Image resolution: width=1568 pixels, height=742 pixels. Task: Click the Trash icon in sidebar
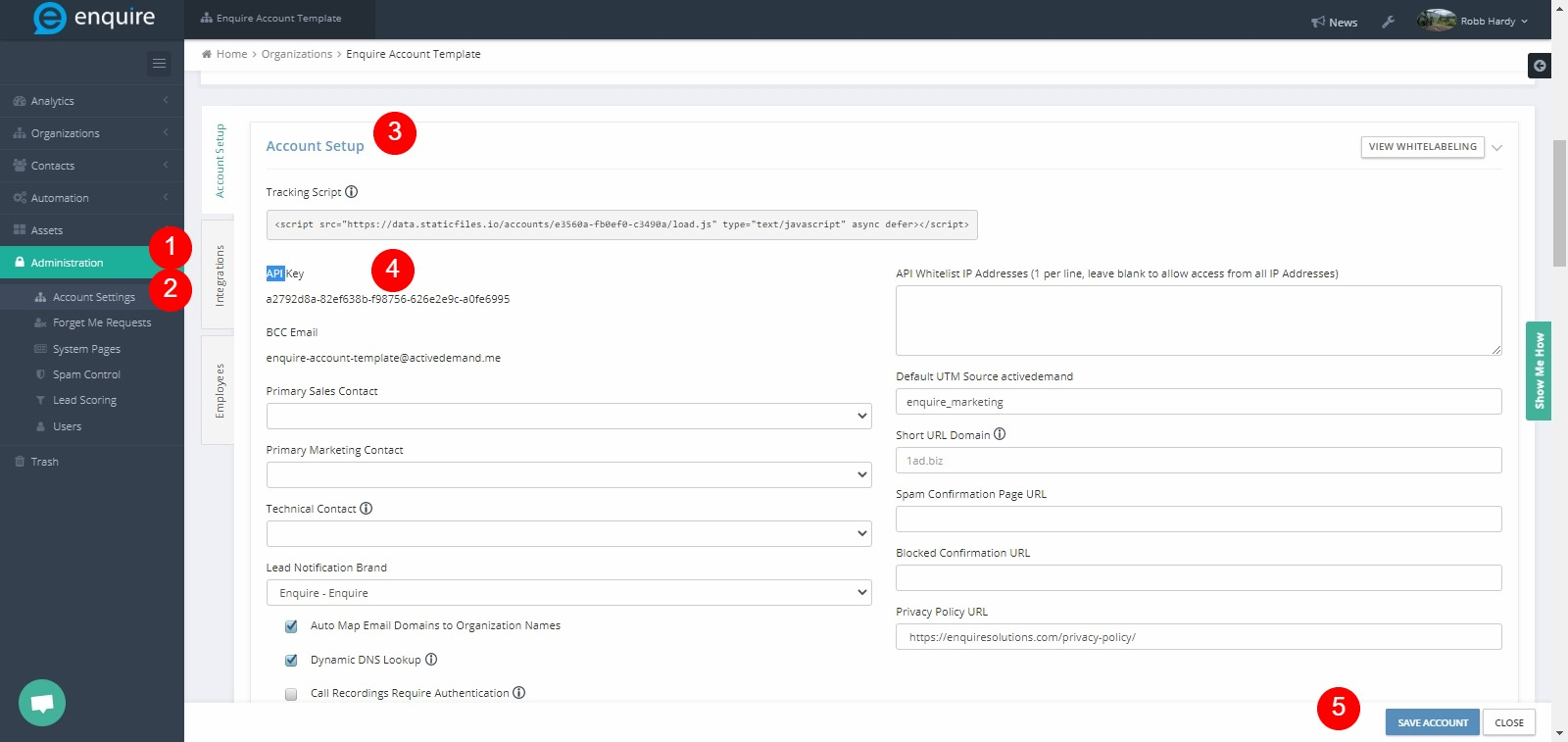(x=20, y=462)
